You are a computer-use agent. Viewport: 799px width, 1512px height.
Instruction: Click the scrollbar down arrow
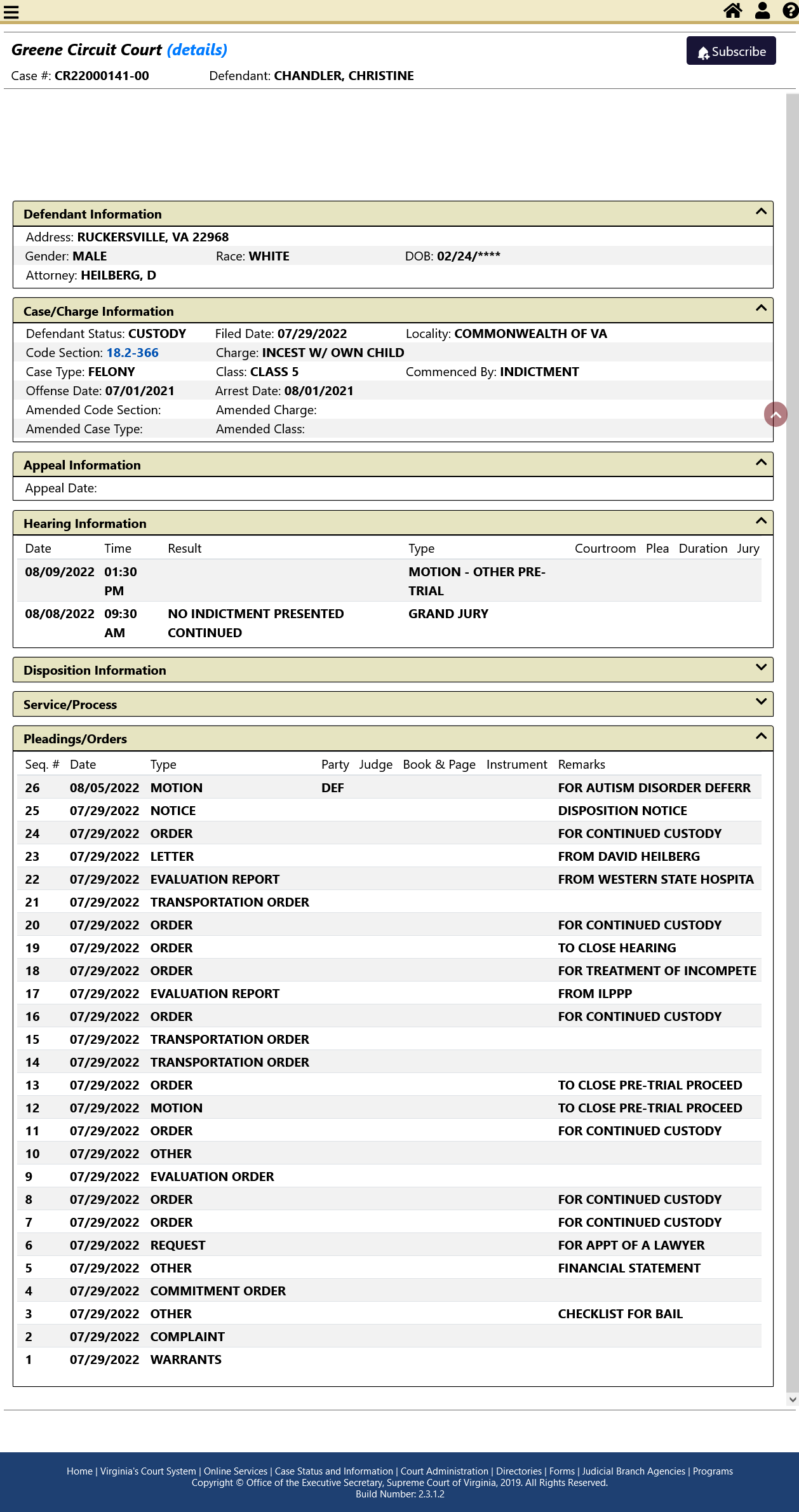[x=792, y=1399]
